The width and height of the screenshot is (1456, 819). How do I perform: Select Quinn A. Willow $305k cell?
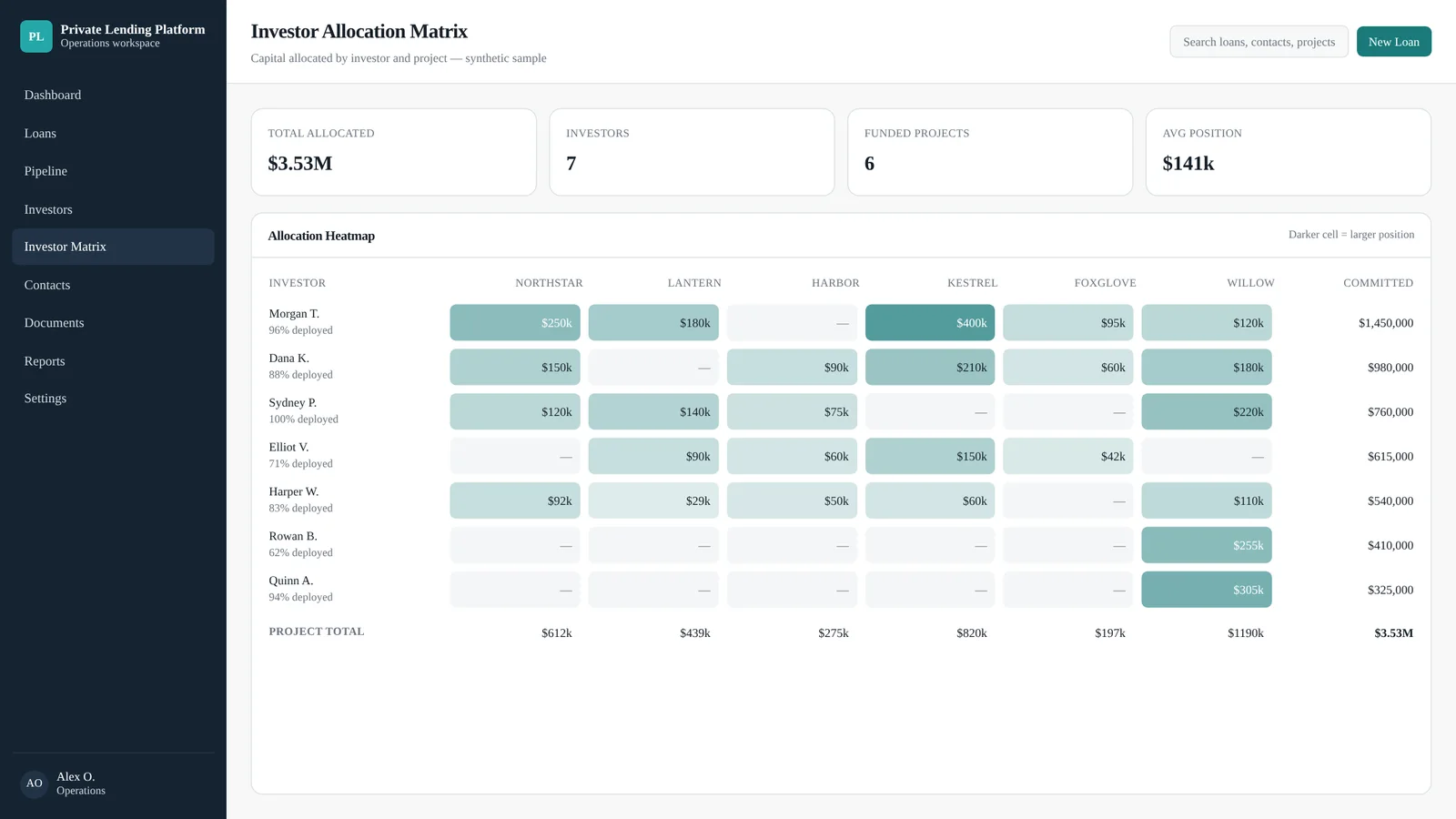click(1207, 590)
